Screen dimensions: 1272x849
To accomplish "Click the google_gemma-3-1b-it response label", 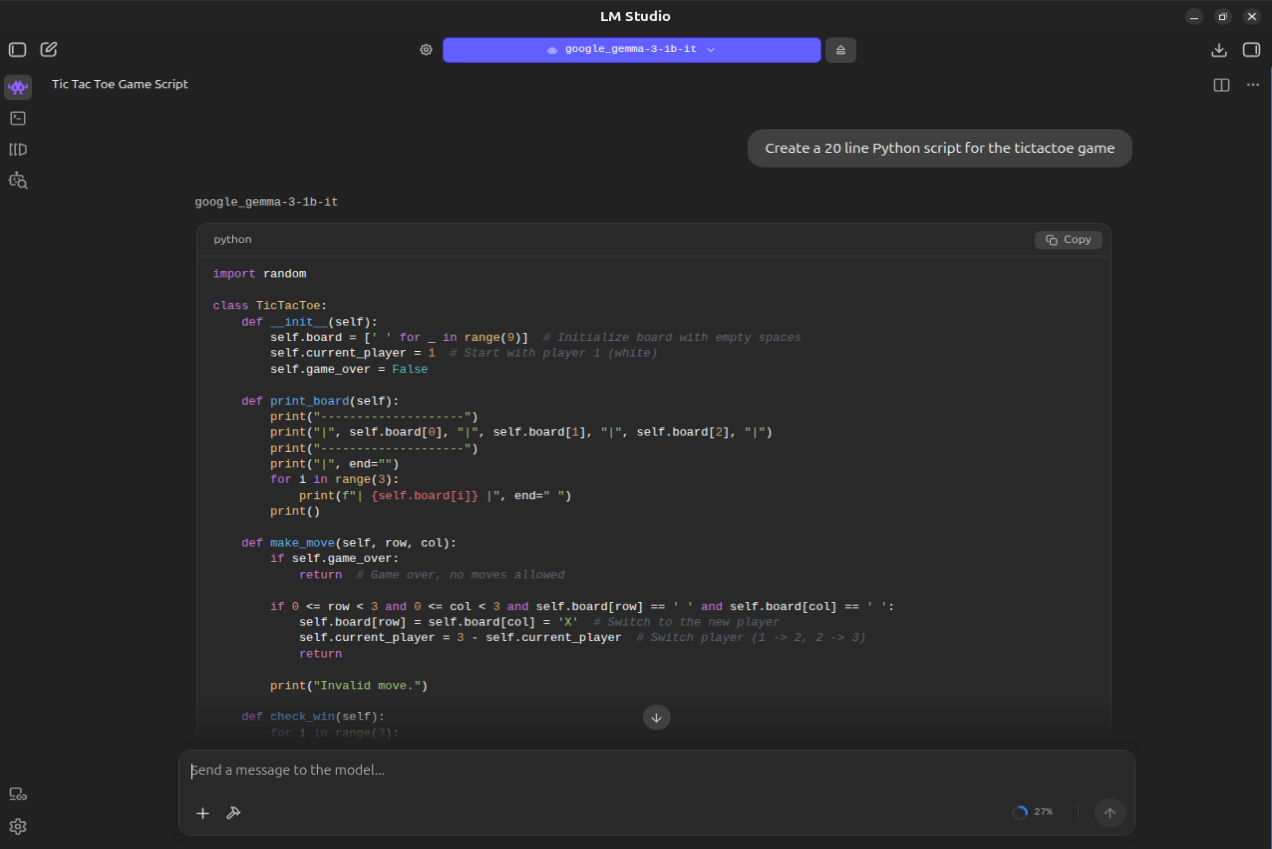I will click(266, 202).
